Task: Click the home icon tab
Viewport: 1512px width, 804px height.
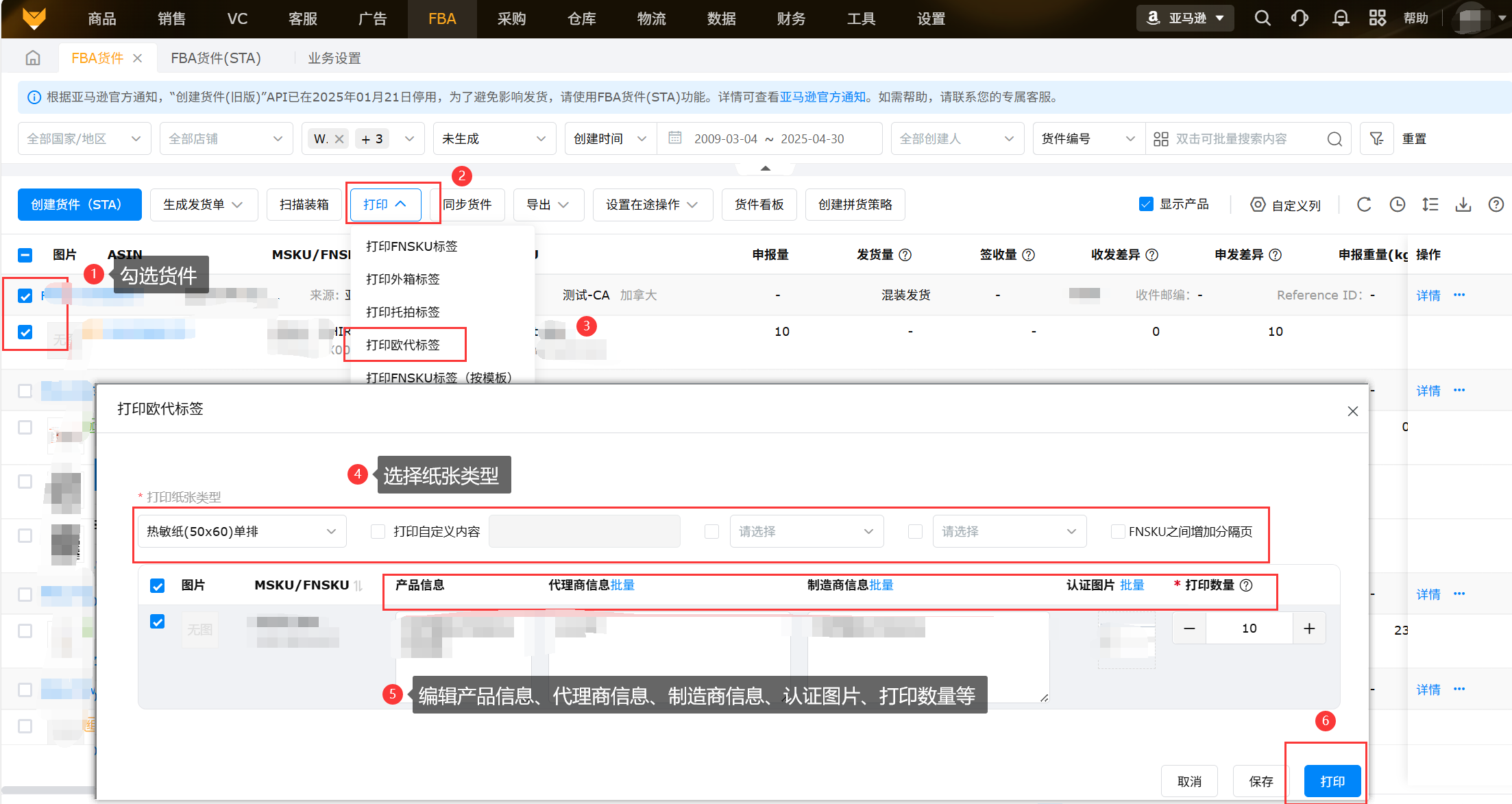Action: coord(33,58)
